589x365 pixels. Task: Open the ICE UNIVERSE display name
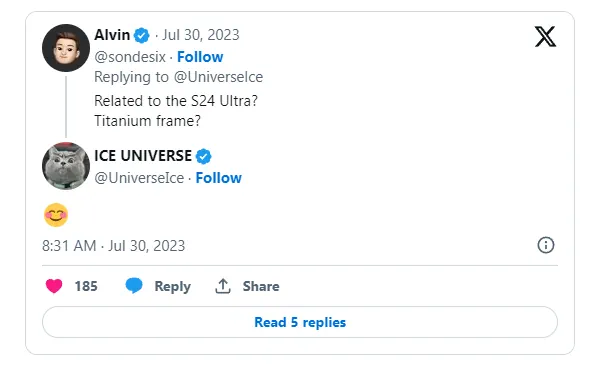(143, 156)
